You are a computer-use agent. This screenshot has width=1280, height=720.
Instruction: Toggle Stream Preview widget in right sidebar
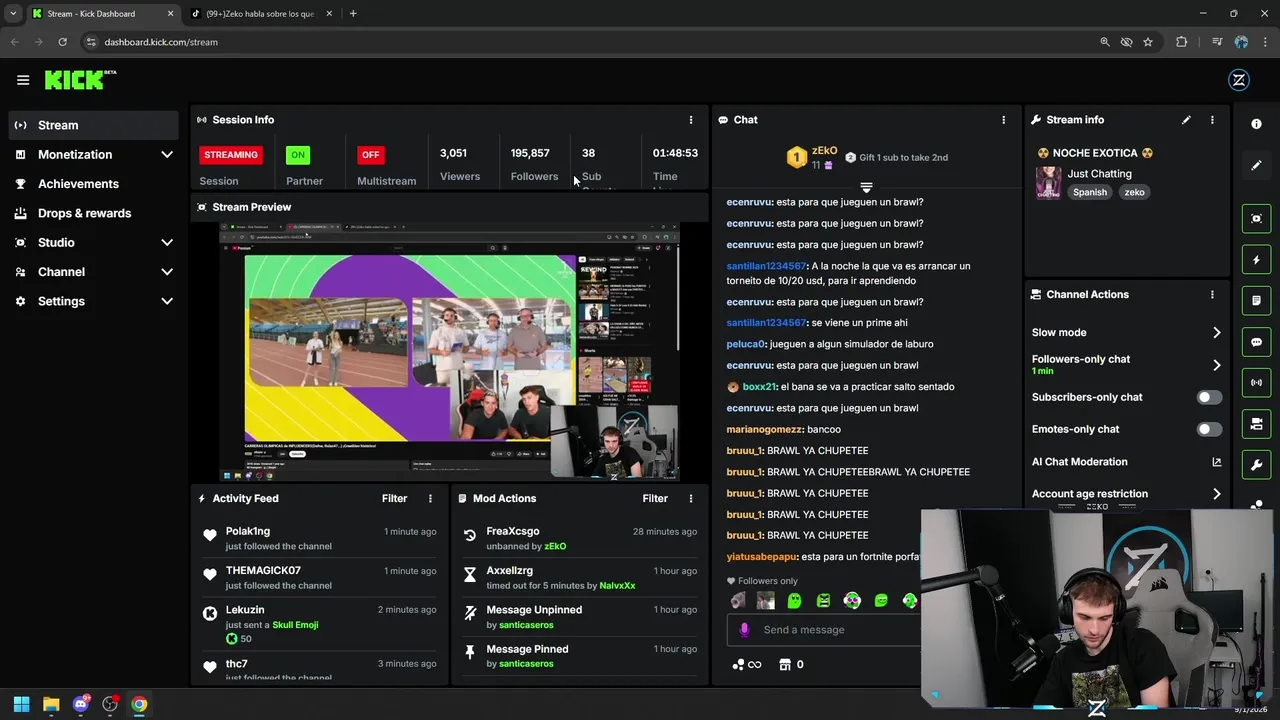pyautogui.click(x=1256, y=218)
